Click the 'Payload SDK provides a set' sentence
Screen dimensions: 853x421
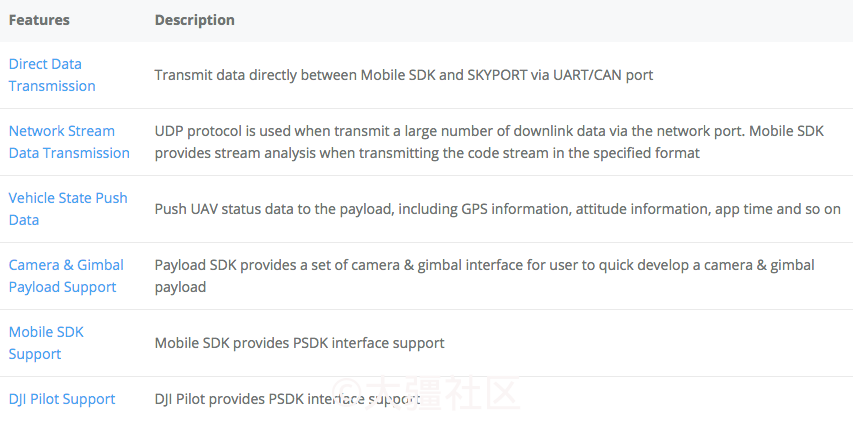(485, 265)
